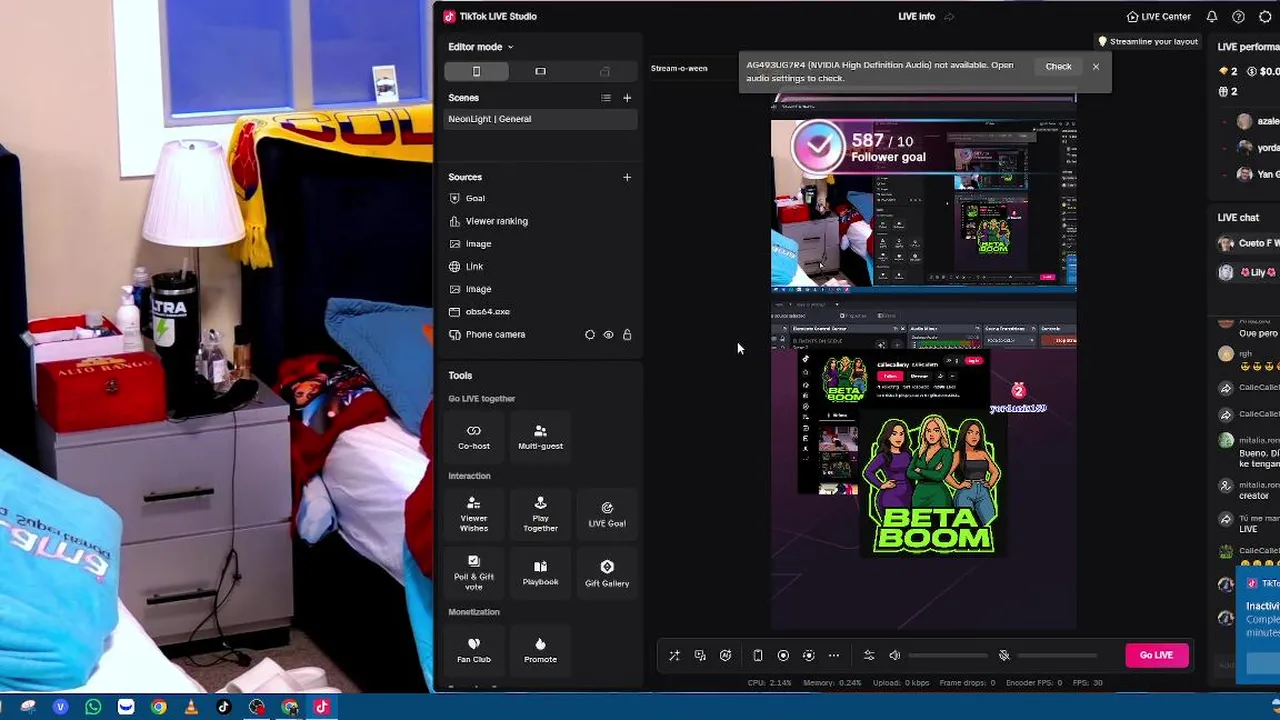Open audio mixer settings sliders icon
The width and height of the screenshot is (1280, 720).
869,656
